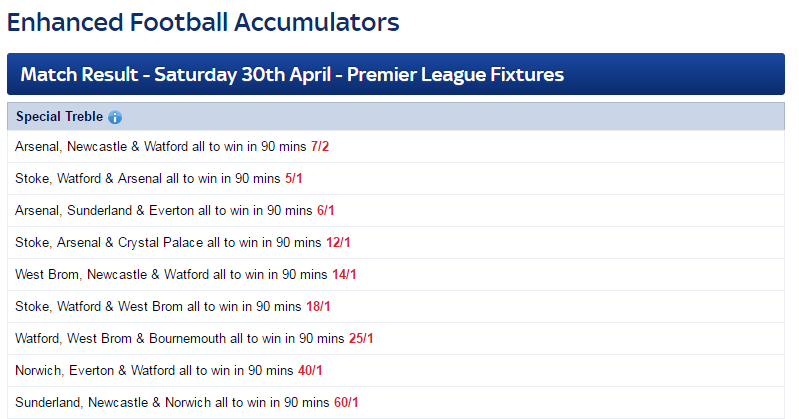Click the Special Treble section heading
799x419 pixels.
click(60, 117)
